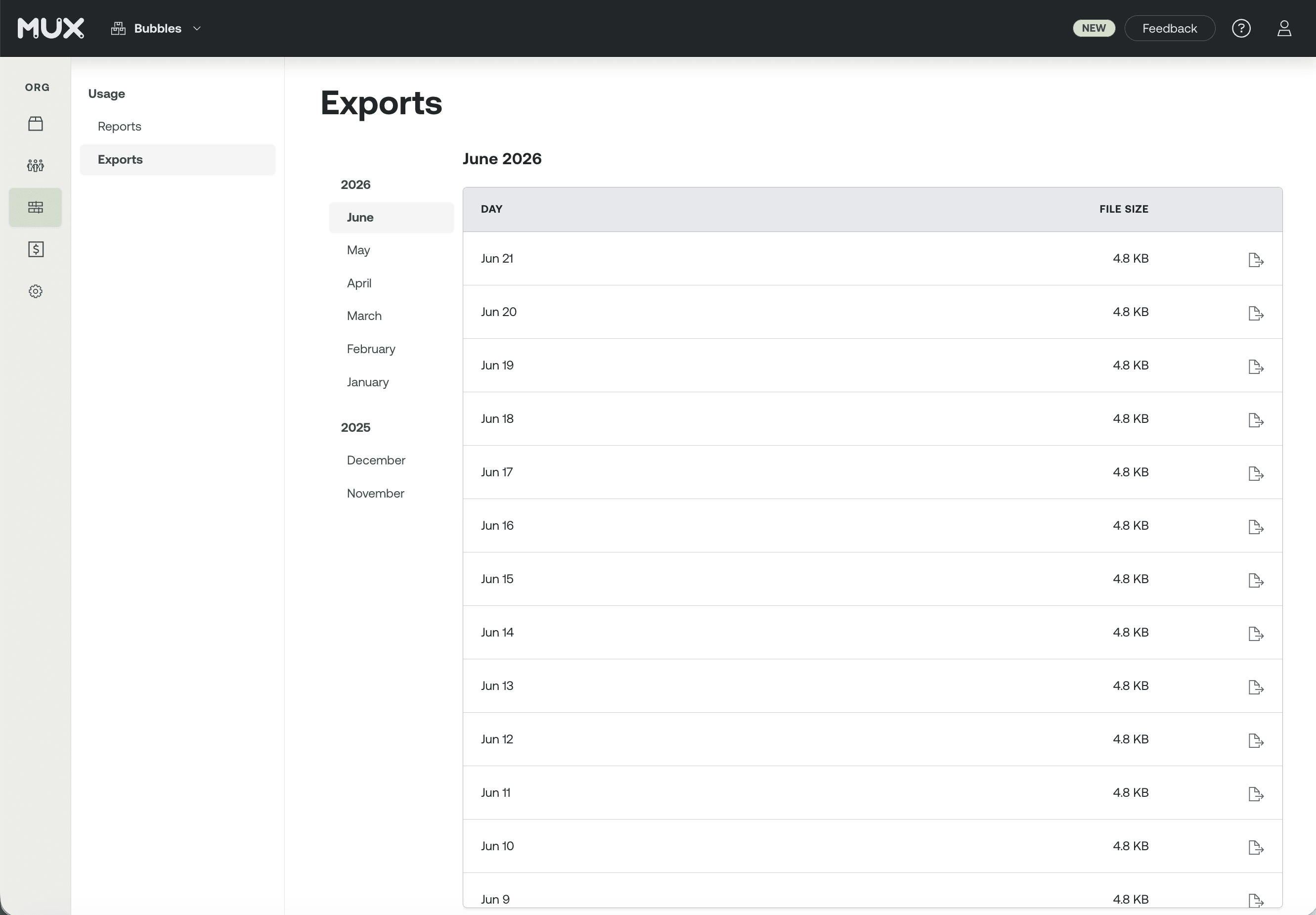The height and width of the screenshot is (915, 1316).
Task: Download the Jun 17 export file
Action: coord(1256,473)
